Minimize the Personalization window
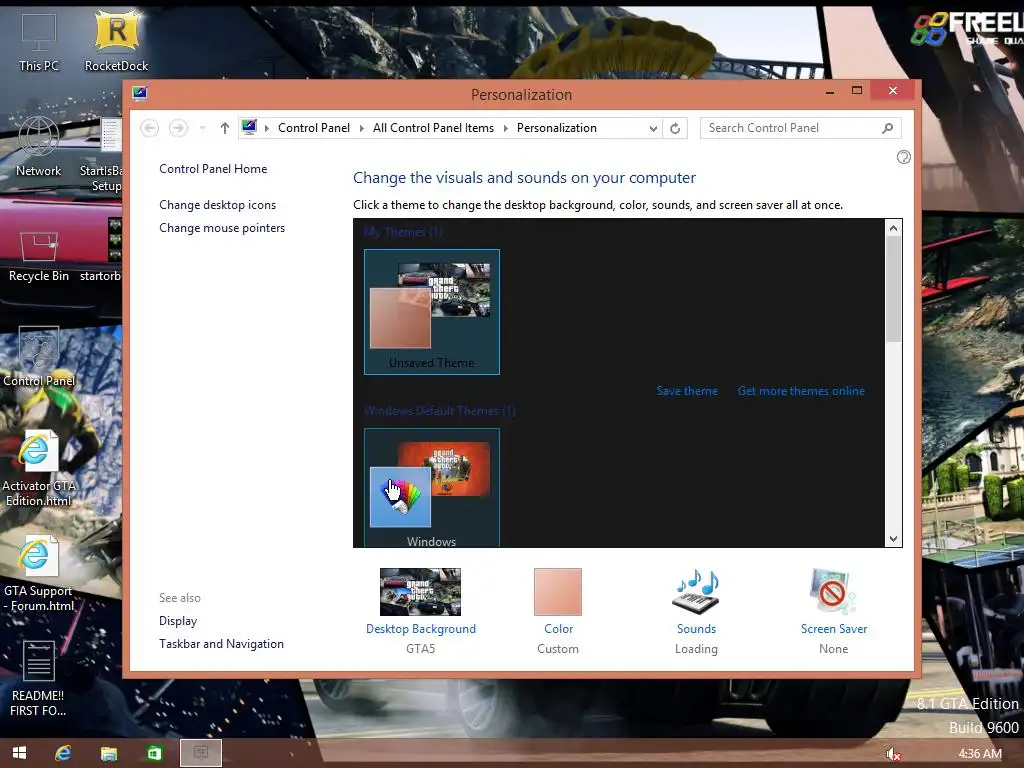 tap(829, 91)
